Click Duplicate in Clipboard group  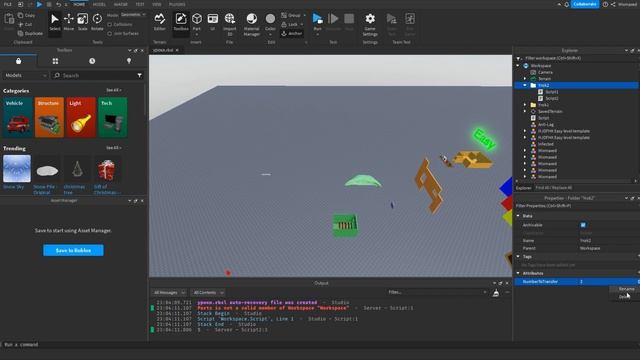coord(30,33)
